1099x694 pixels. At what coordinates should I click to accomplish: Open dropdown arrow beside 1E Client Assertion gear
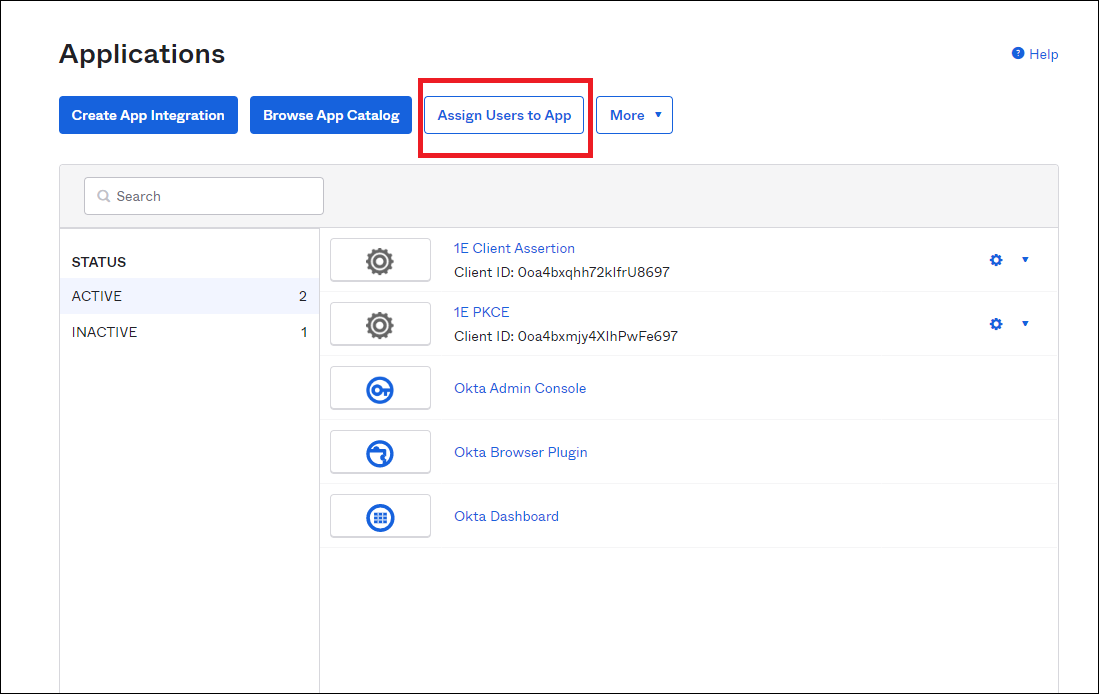(1025, 260)
